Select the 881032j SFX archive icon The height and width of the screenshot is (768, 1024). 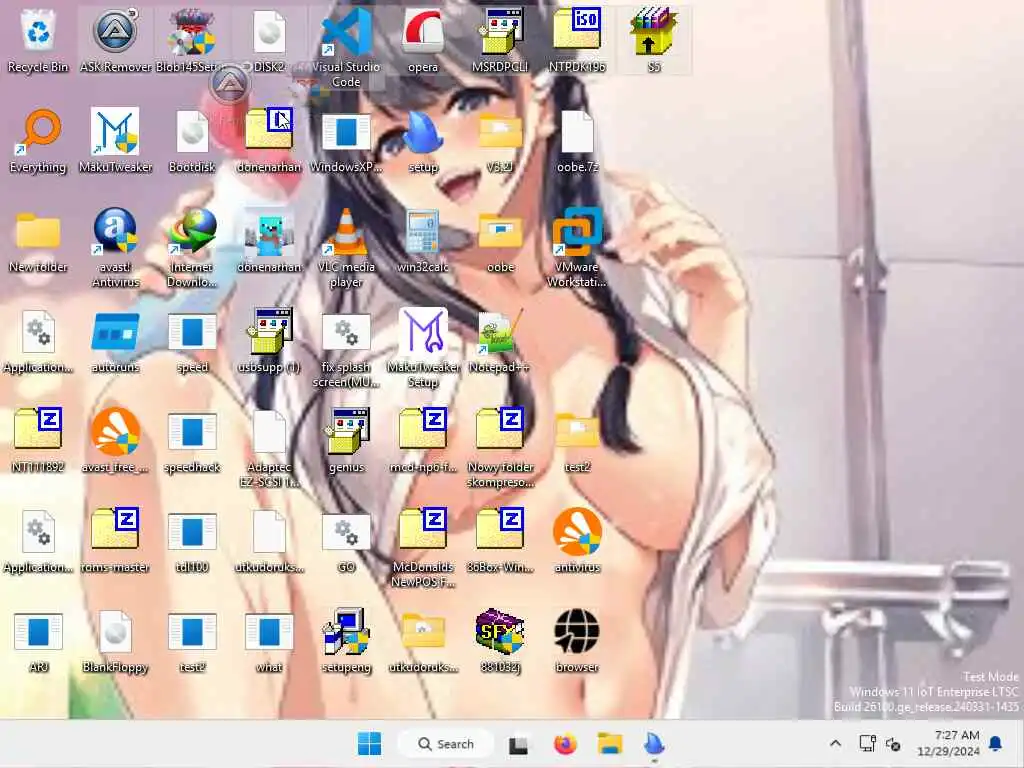[x=500, y=641]
